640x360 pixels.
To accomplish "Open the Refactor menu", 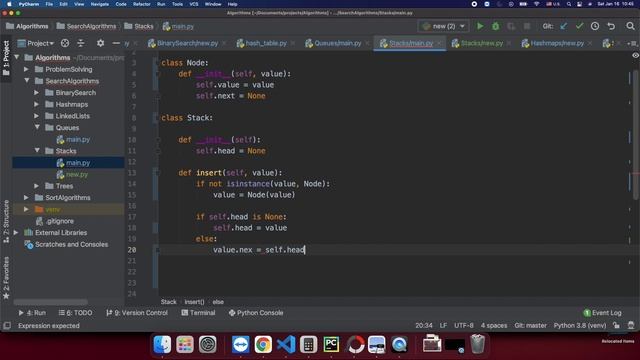I will click(x=141, y=4).
